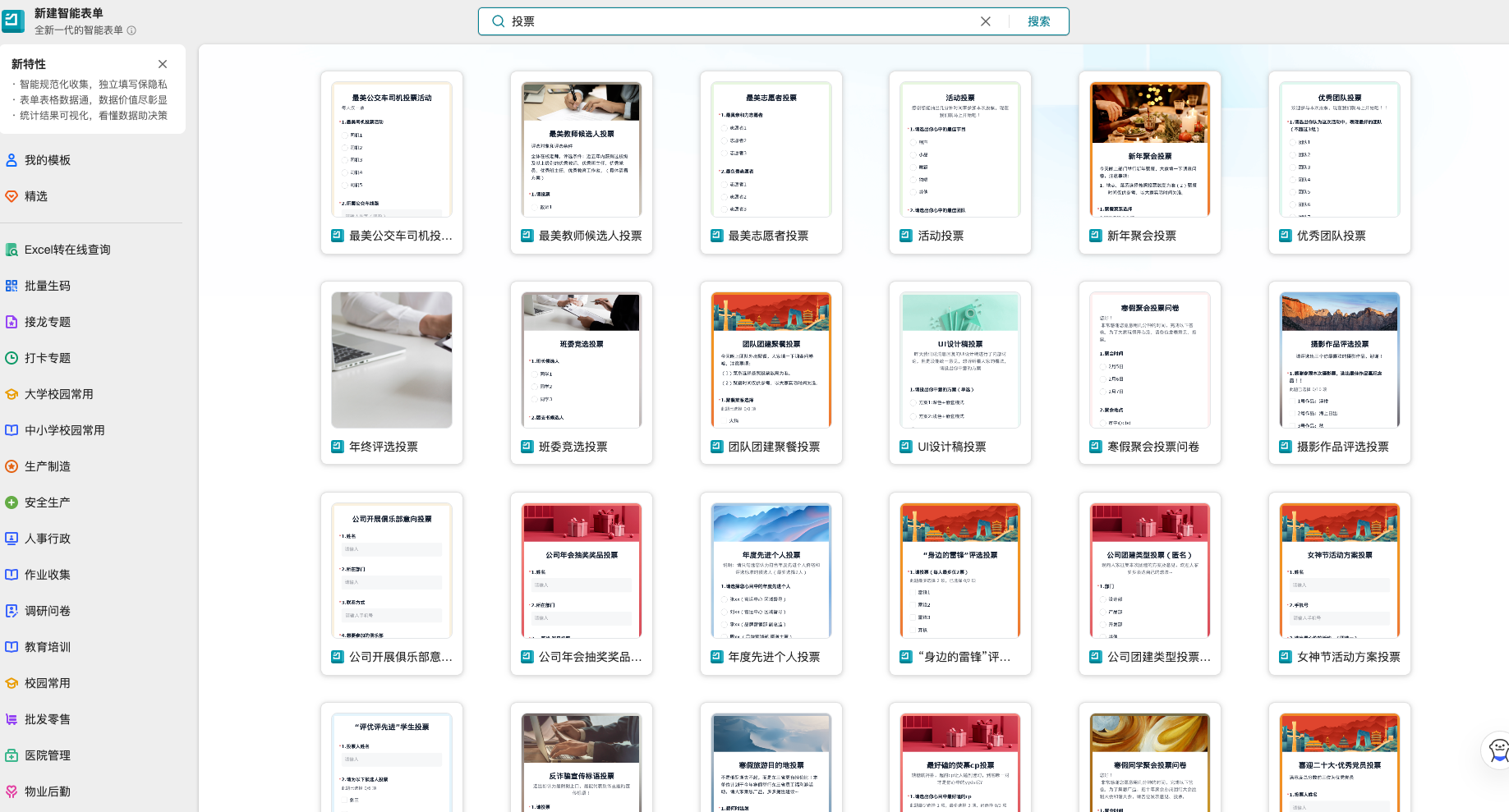Screen dimensions: 1509x812
Task: Click the 打卡专题 clock icon
Action: pyautogui.click(x=12, y=358)
